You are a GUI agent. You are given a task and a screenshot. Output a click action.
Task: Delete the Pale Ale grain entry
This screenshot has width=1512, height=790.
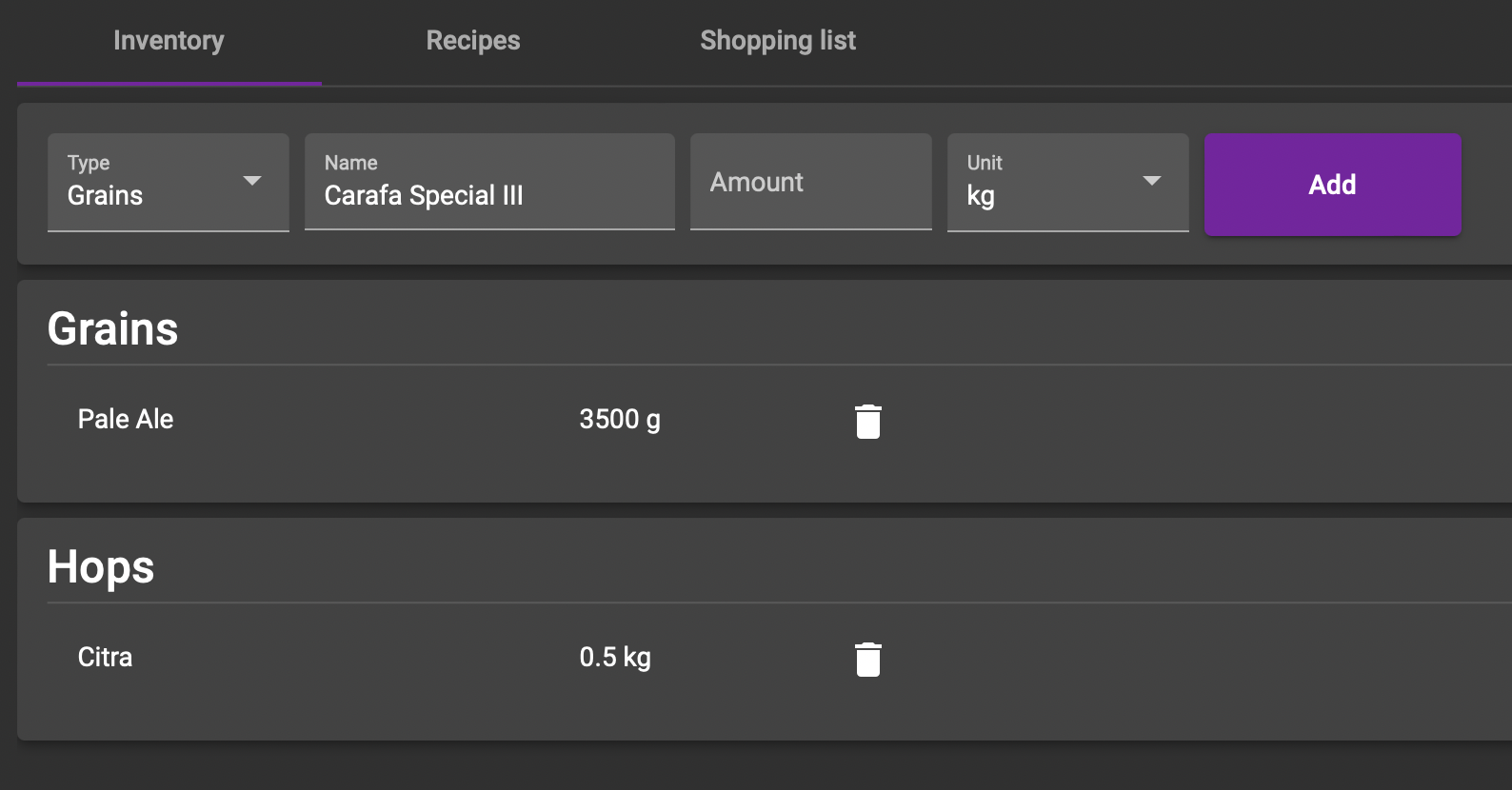coord(868,422)
